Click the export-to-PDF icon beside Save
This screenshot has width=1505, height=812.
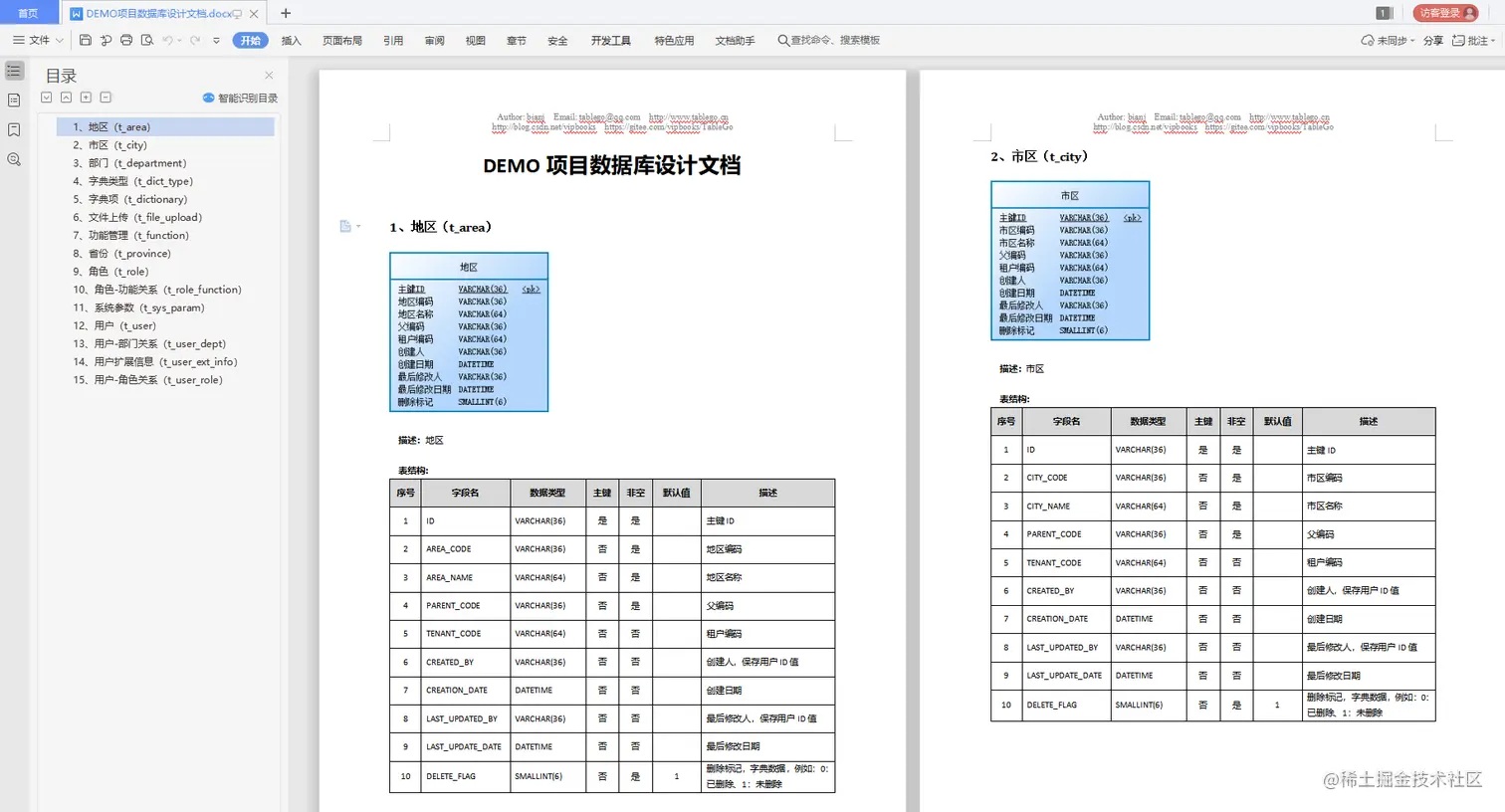click(106, 41)
